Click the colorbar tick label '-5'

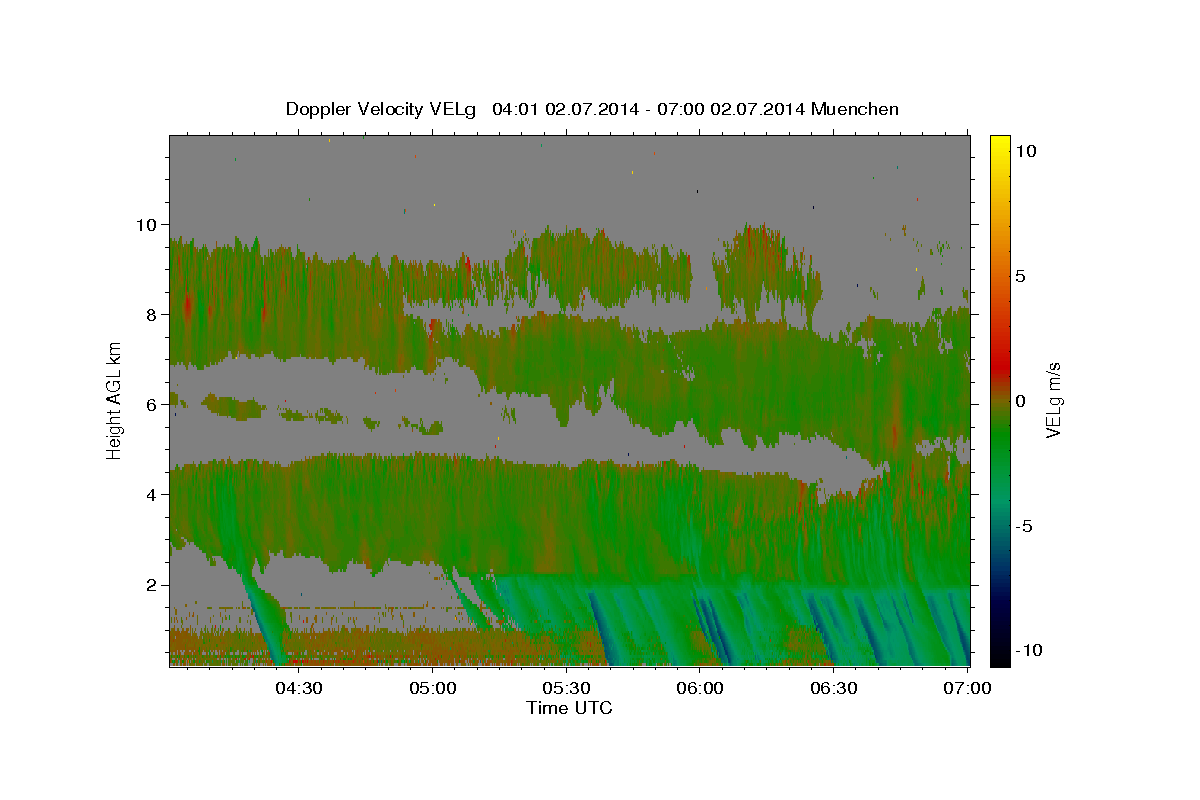click(x=1024, y=526)
